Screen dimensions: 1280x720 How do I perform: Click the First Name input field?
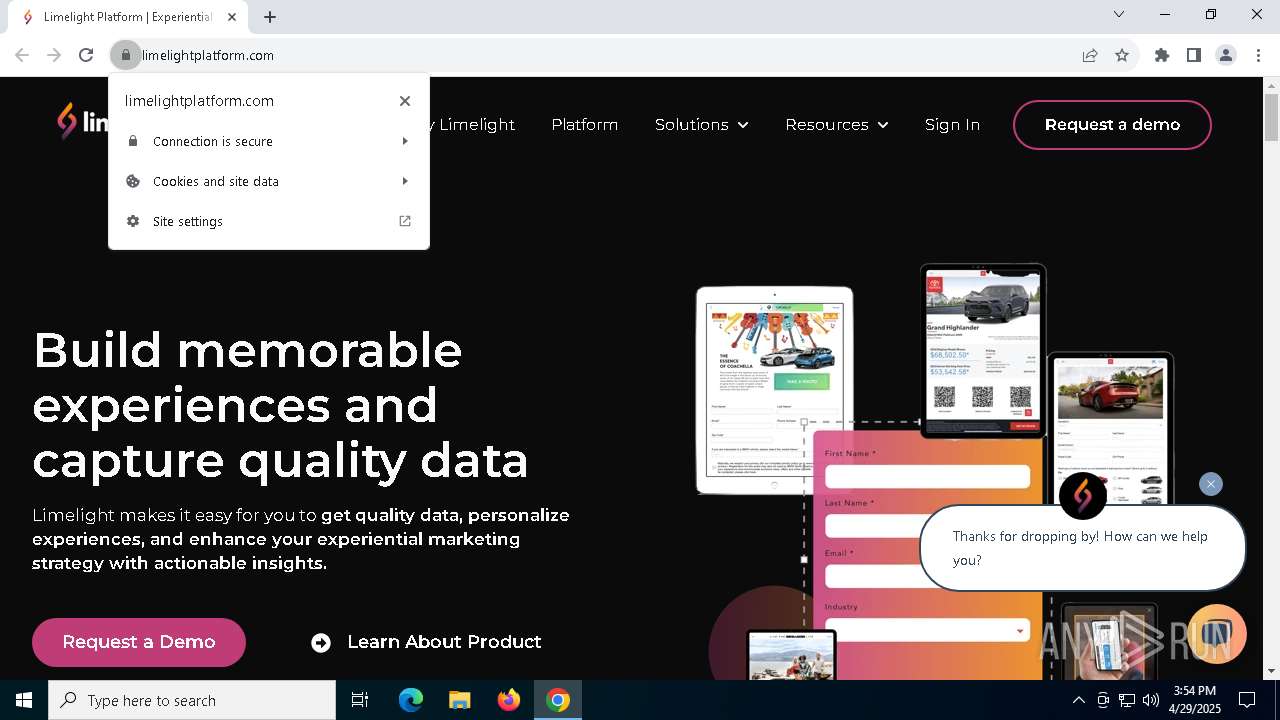(927, 477)
